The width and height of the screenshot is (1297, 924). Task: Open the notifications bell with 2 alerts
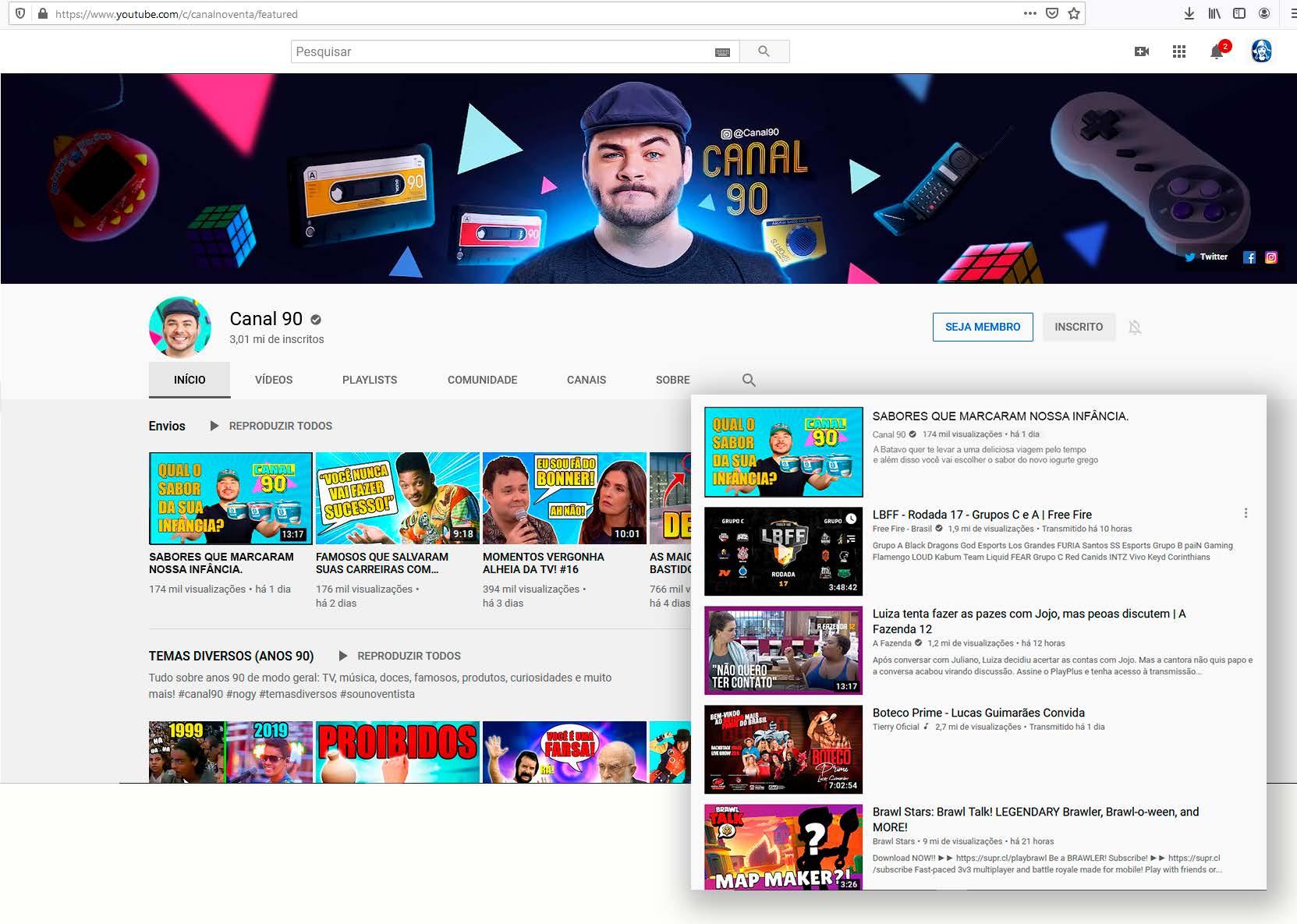[x=1217, y=51]
